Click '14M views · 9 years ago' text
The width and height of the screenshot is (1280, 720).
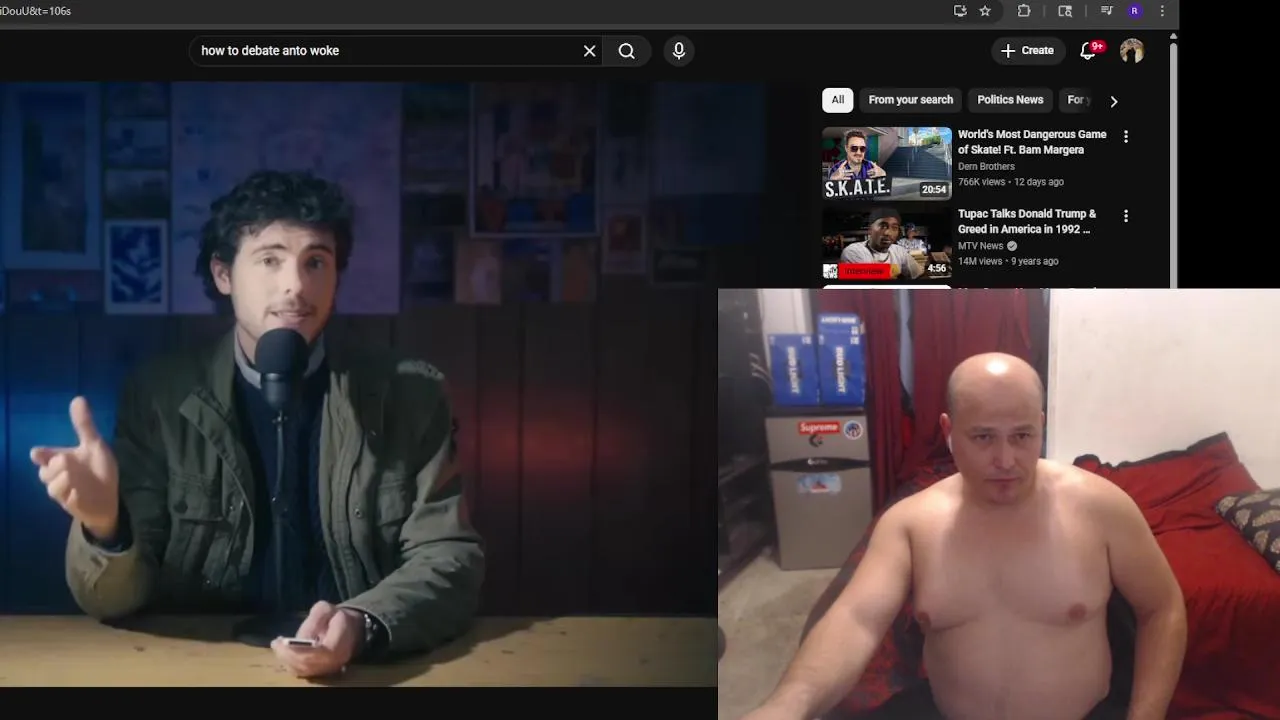tap(1008, 261)
